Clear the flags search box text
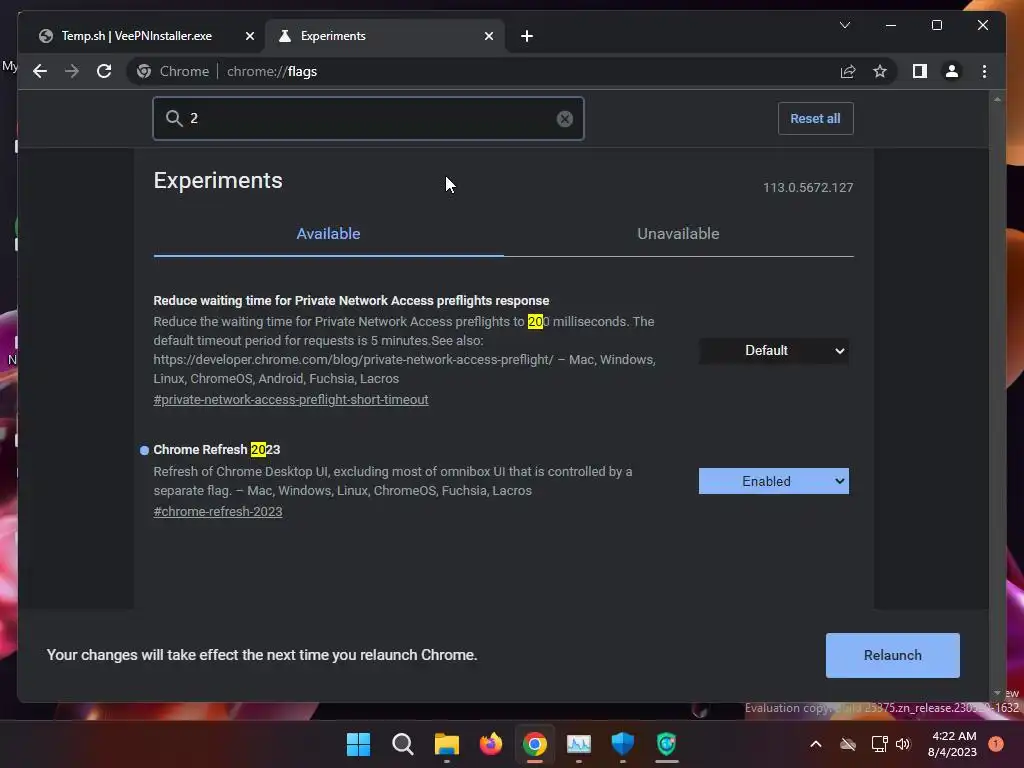 point(564,119)
